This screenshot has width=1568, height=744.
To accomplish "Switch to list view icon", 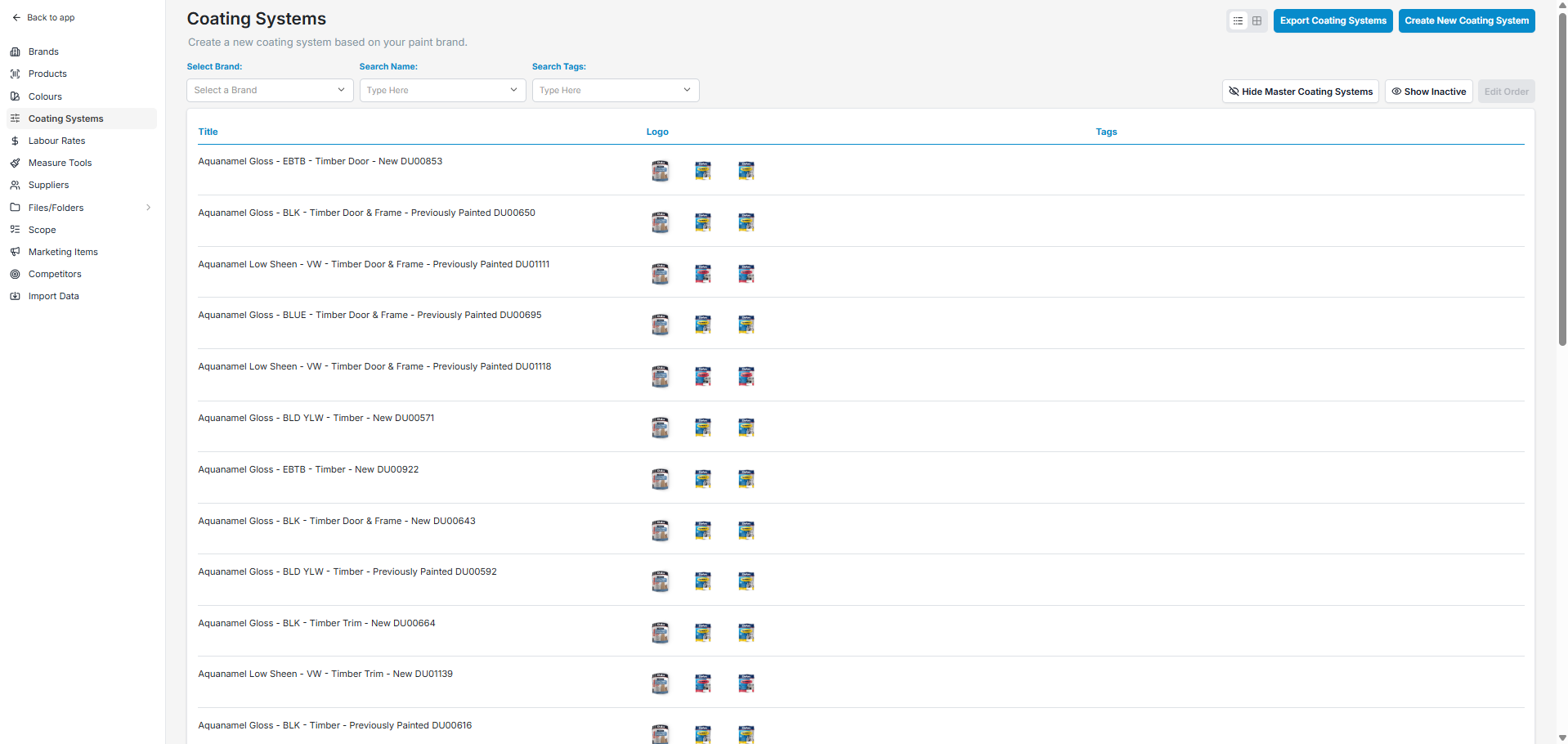I will pyautogui.click(x=1238, y=21).
